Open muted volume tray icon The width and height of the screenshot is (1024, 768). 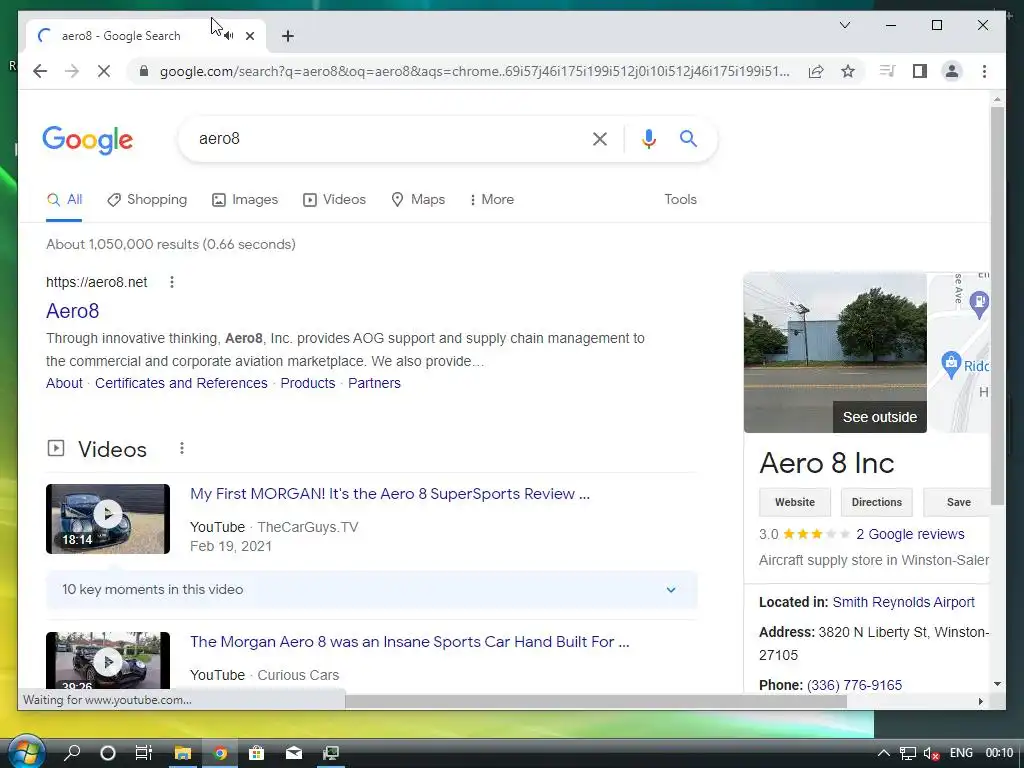931,753
